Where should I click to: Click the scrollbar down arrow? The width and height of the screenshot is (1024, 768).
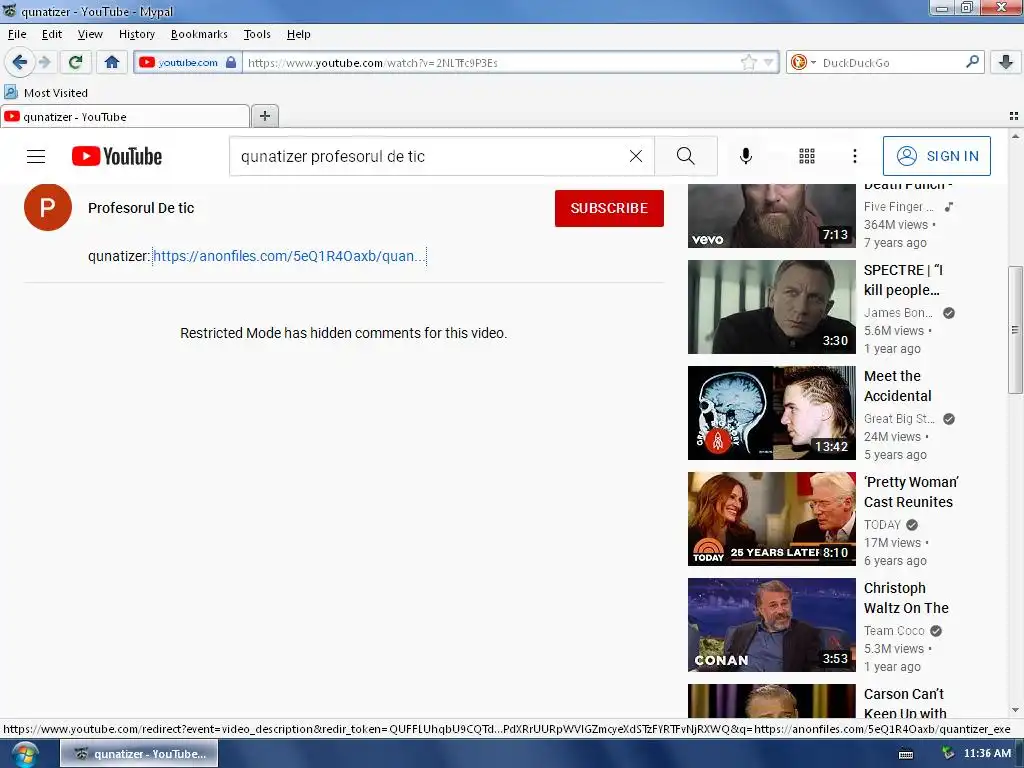point(1015,711)
